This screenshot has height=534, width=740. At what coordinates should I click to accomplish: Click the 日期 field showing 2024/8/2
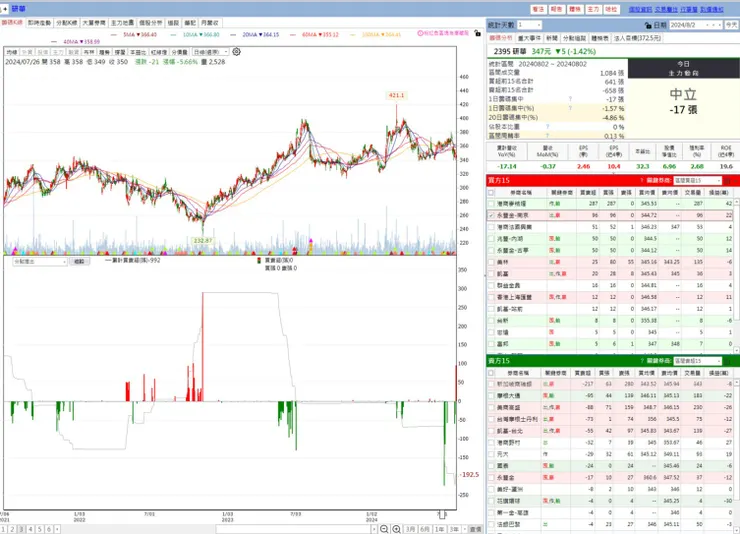point(696,25)
